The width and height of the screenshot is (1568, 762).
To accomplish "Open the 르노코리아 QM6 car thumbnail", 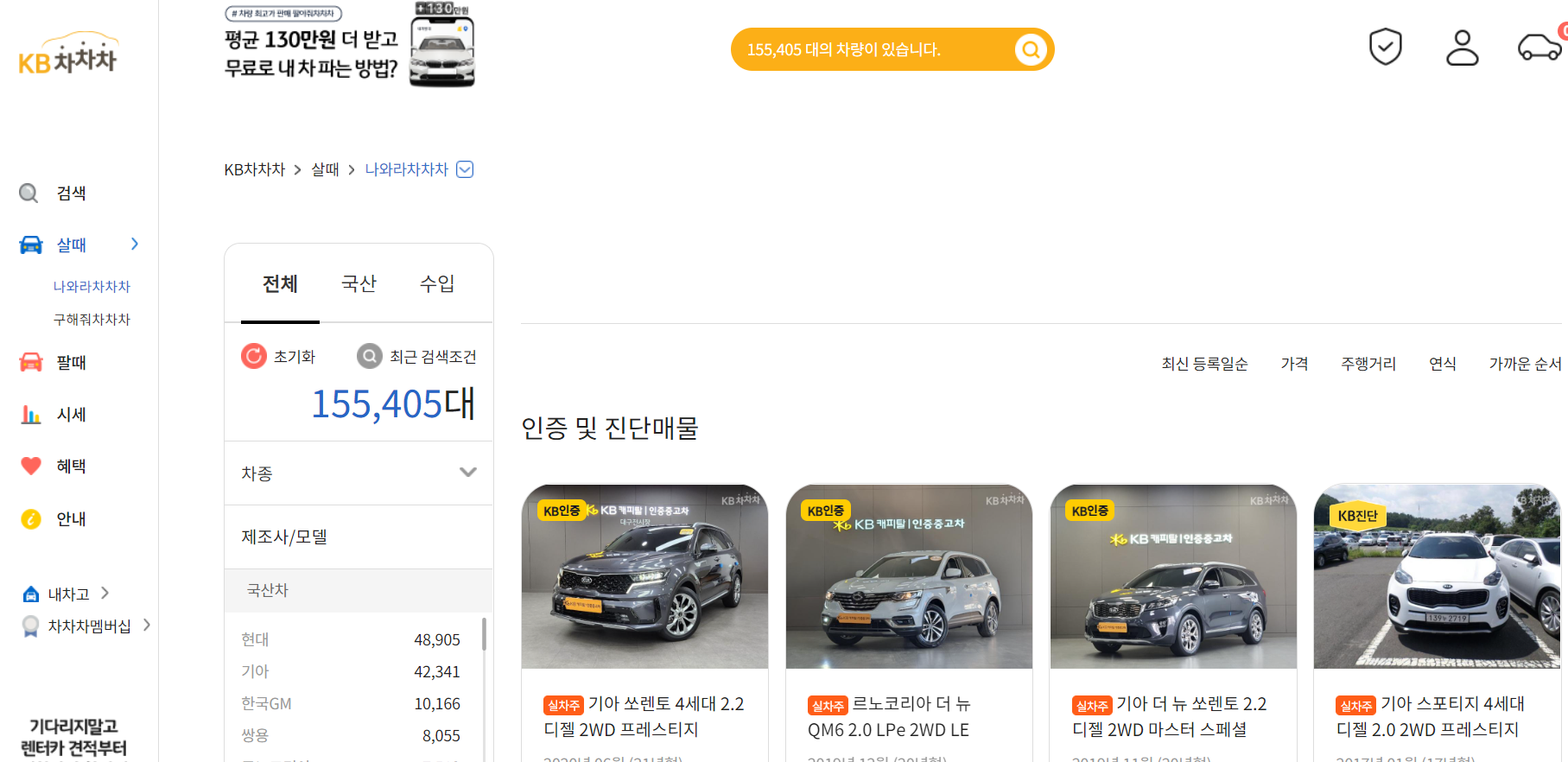I will (x=909, y=576).
